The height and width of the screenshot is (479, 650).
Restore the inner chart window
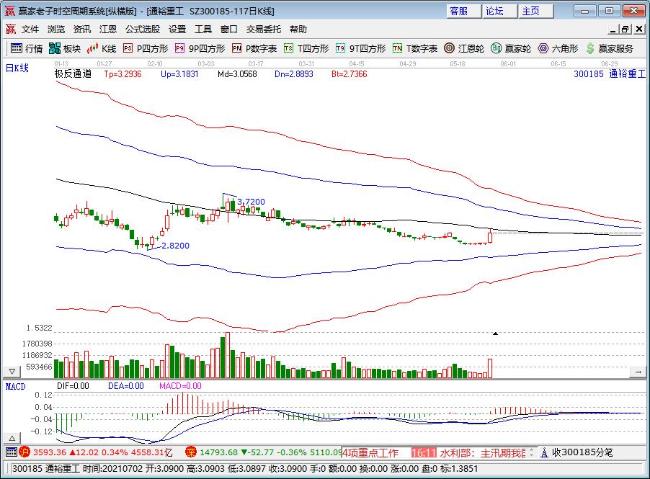pyautogui.click(x=626, y=29)
